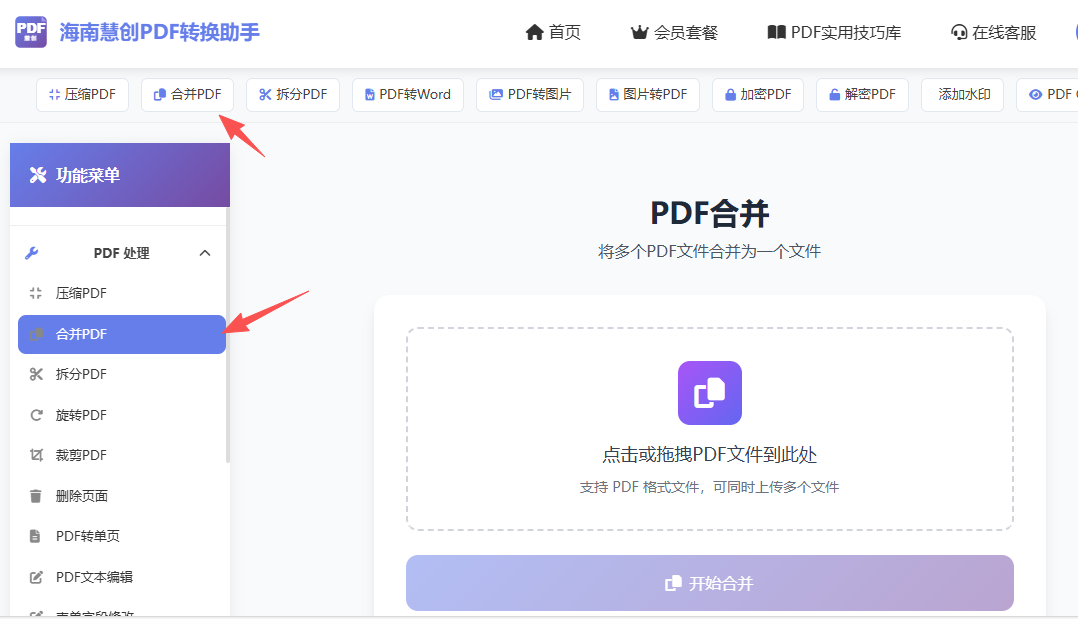1078x619 pixels.
Task: Click the 将多个PDF文件合并为一个文件 subtitle
Action: 710,252
